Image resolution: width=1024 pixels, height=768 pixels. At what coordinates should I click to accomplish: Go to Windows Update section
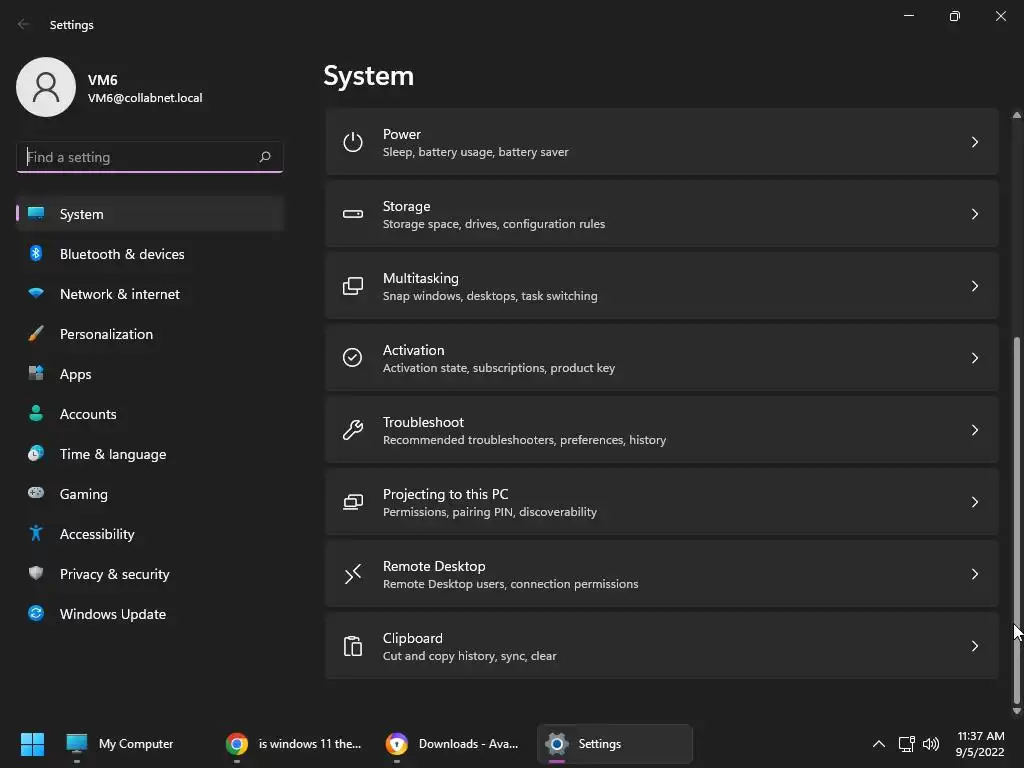tap(112, 614)
